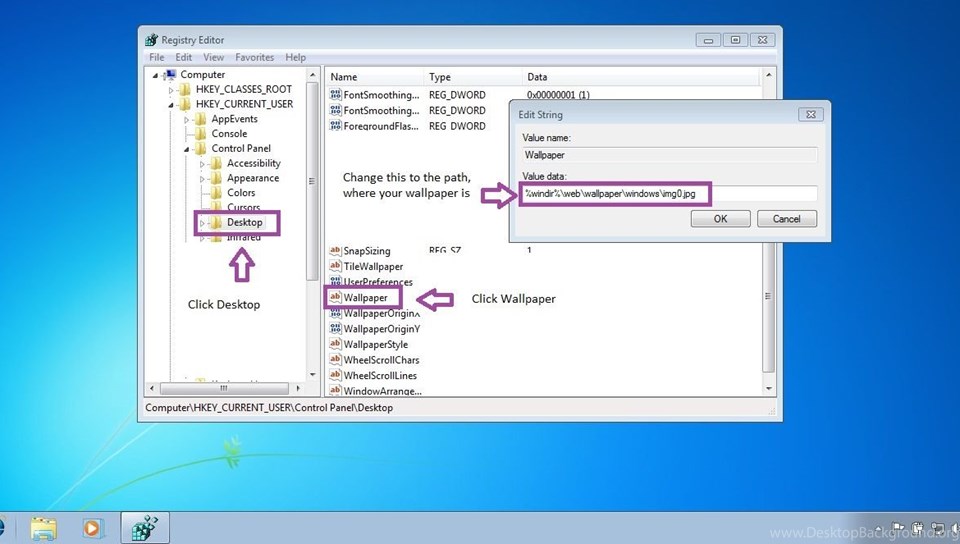960x544 pixels.
Task: Click the 0x00000001 (1) data cell
Action: click(x=558, y=95)
